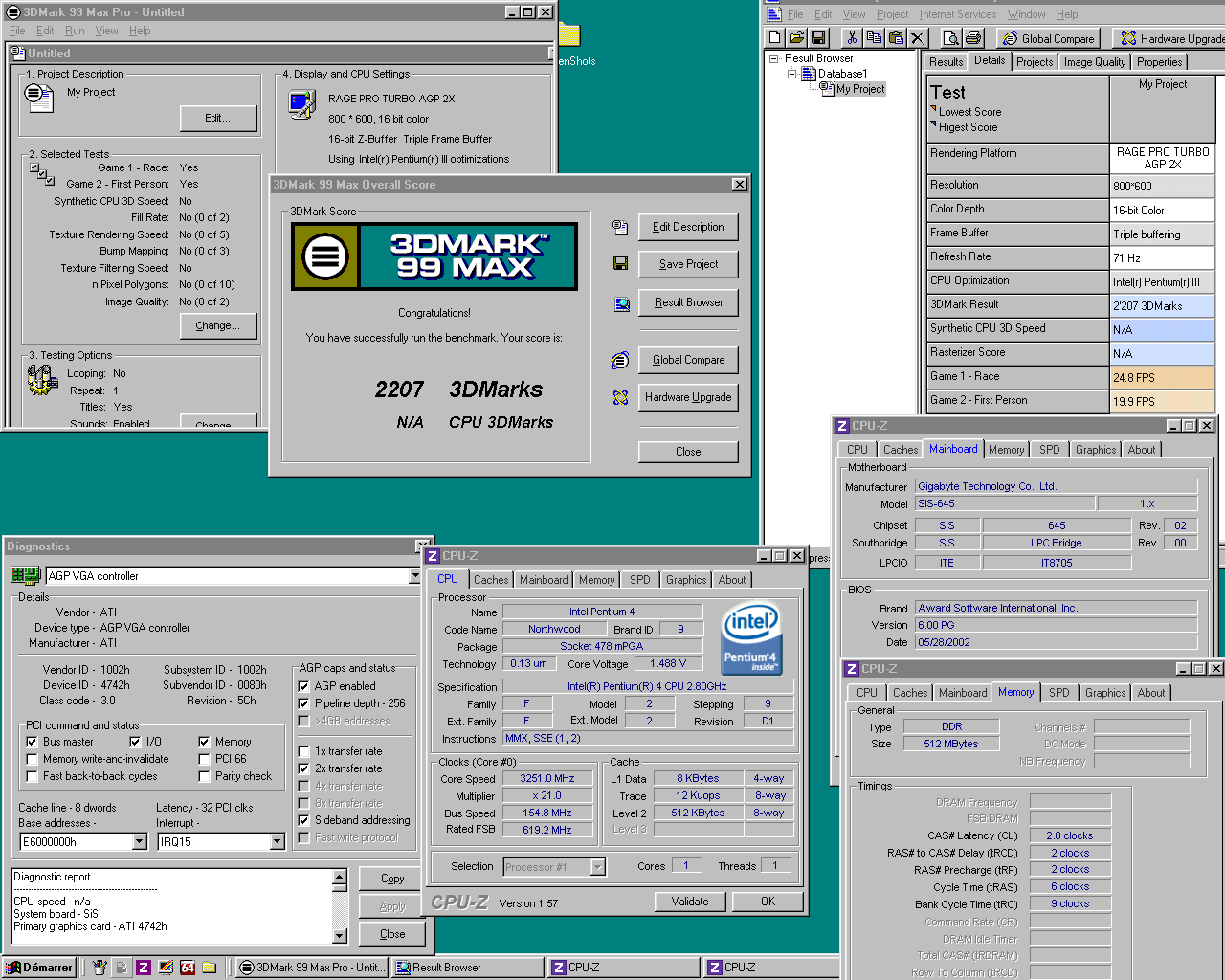Check Memory write-and-invalidate
Image resolution: width=1225 pixels, height=980 pixels.
[32, 759]
